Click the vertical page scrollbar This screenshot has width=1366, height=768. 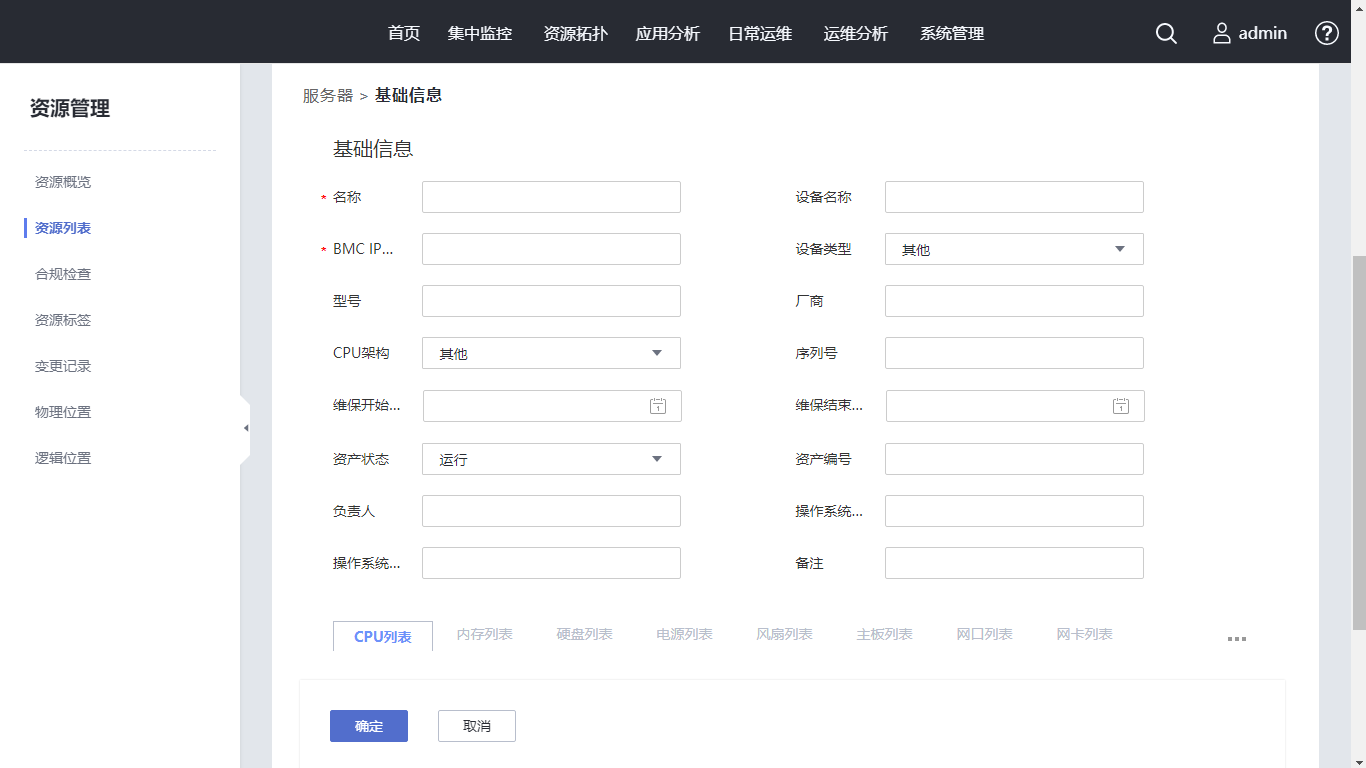point(1357,440)
